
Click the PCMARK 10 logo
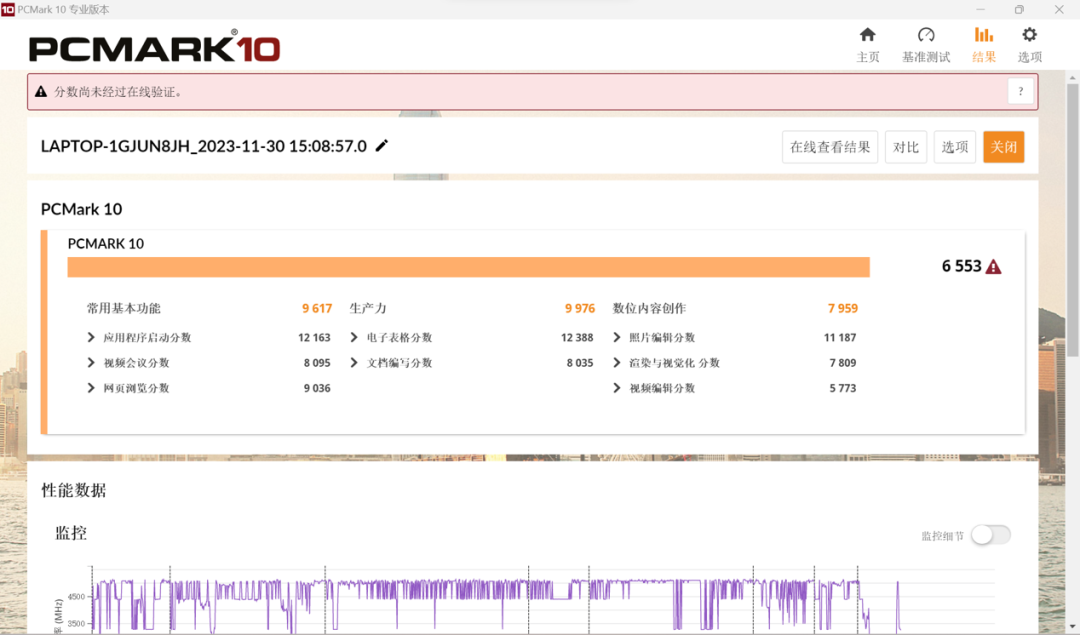pyautogui.click(x=154, y=47)
